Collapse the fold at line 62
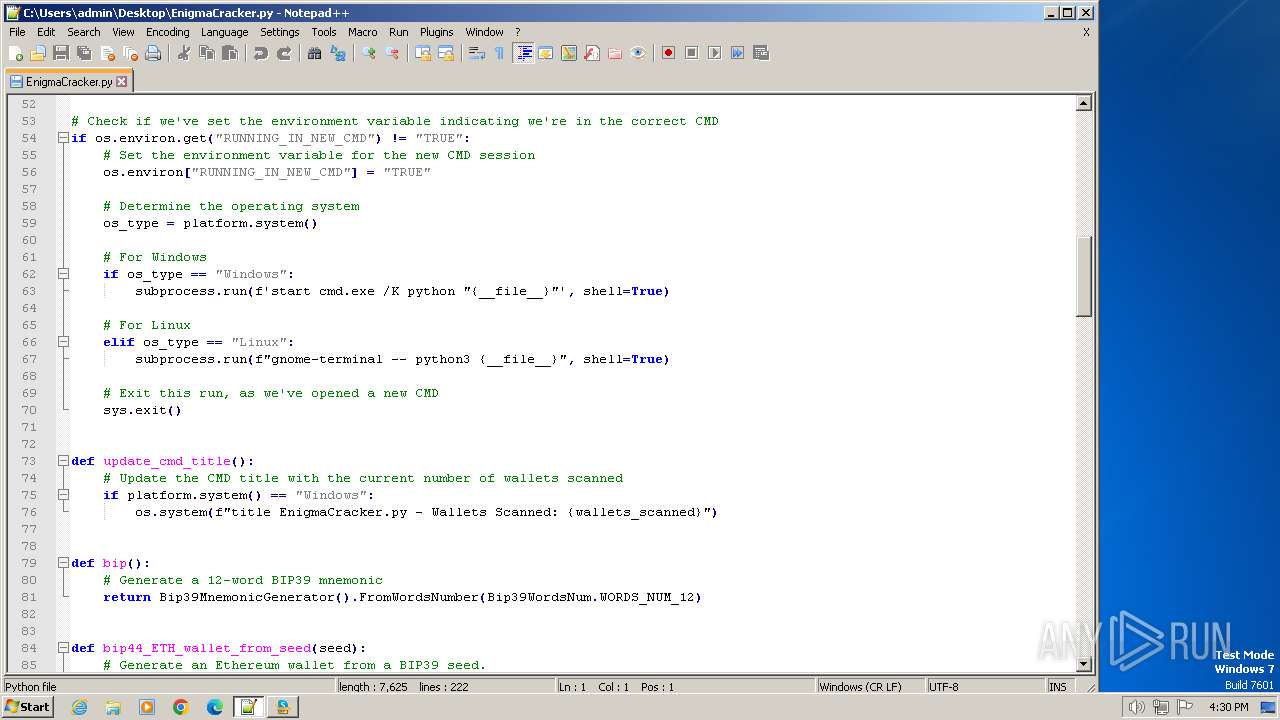Viewport: 1280px width, 720px height. (63, 274)
